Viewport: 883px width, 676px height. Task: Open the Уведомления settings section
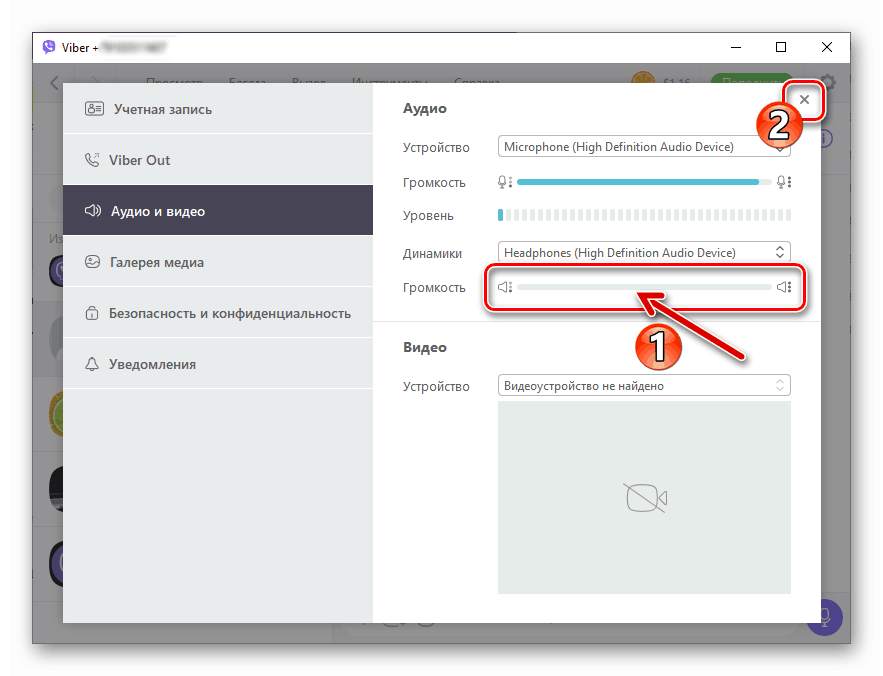(218, 363)
